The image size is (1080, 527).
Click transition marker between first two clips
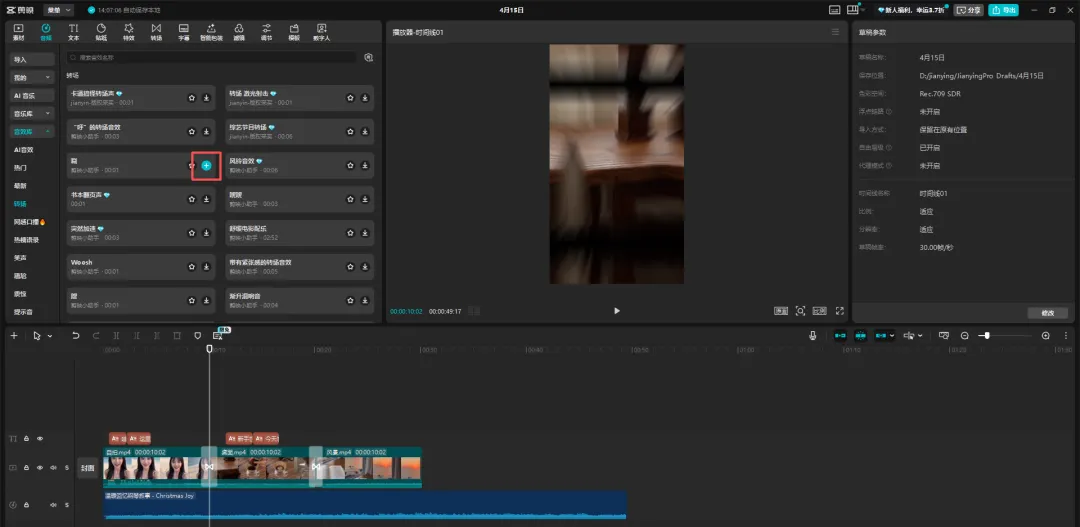pos(209,467)
